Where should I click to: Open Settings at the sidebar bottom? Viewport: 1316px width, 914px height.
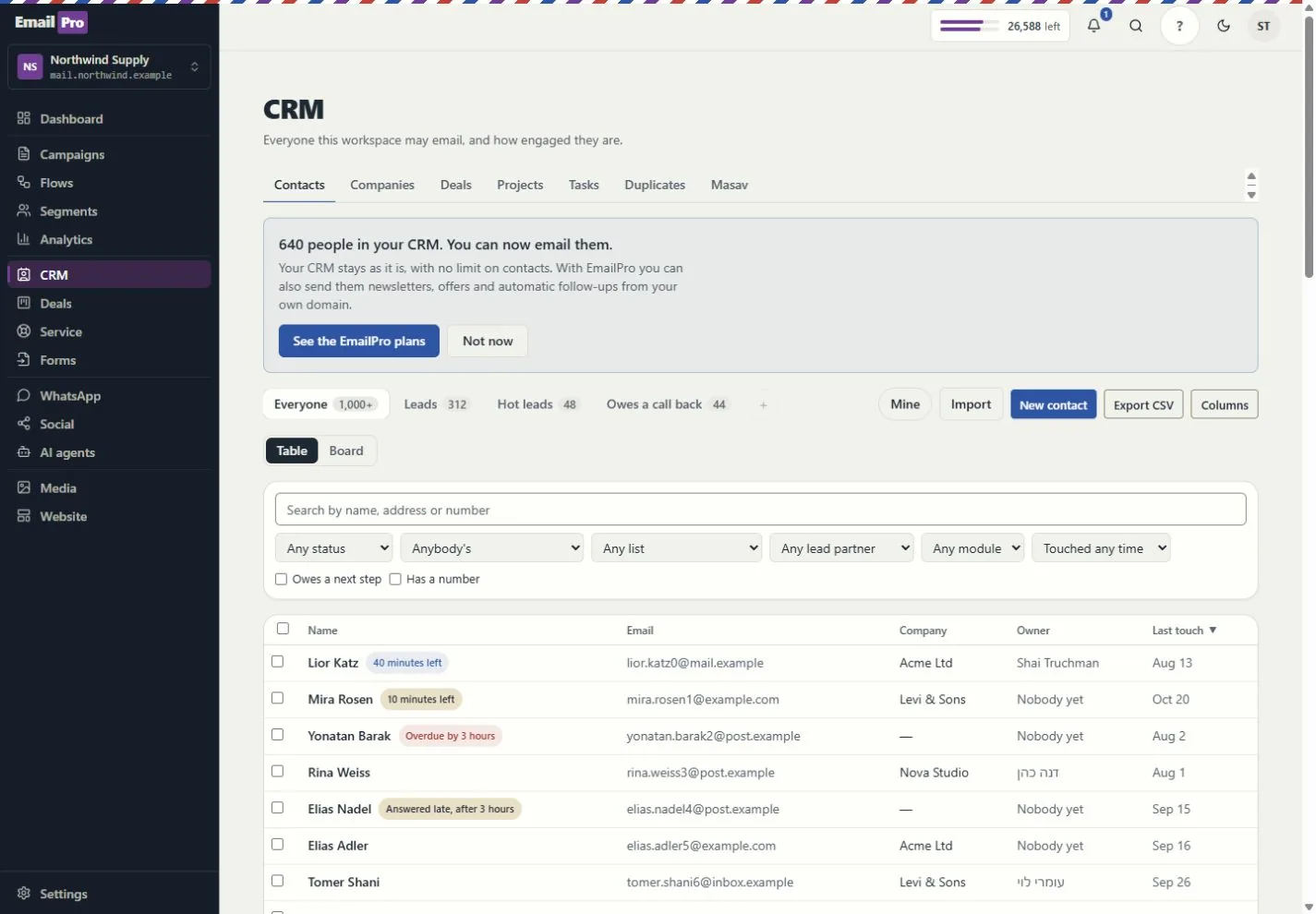[109, 894]
